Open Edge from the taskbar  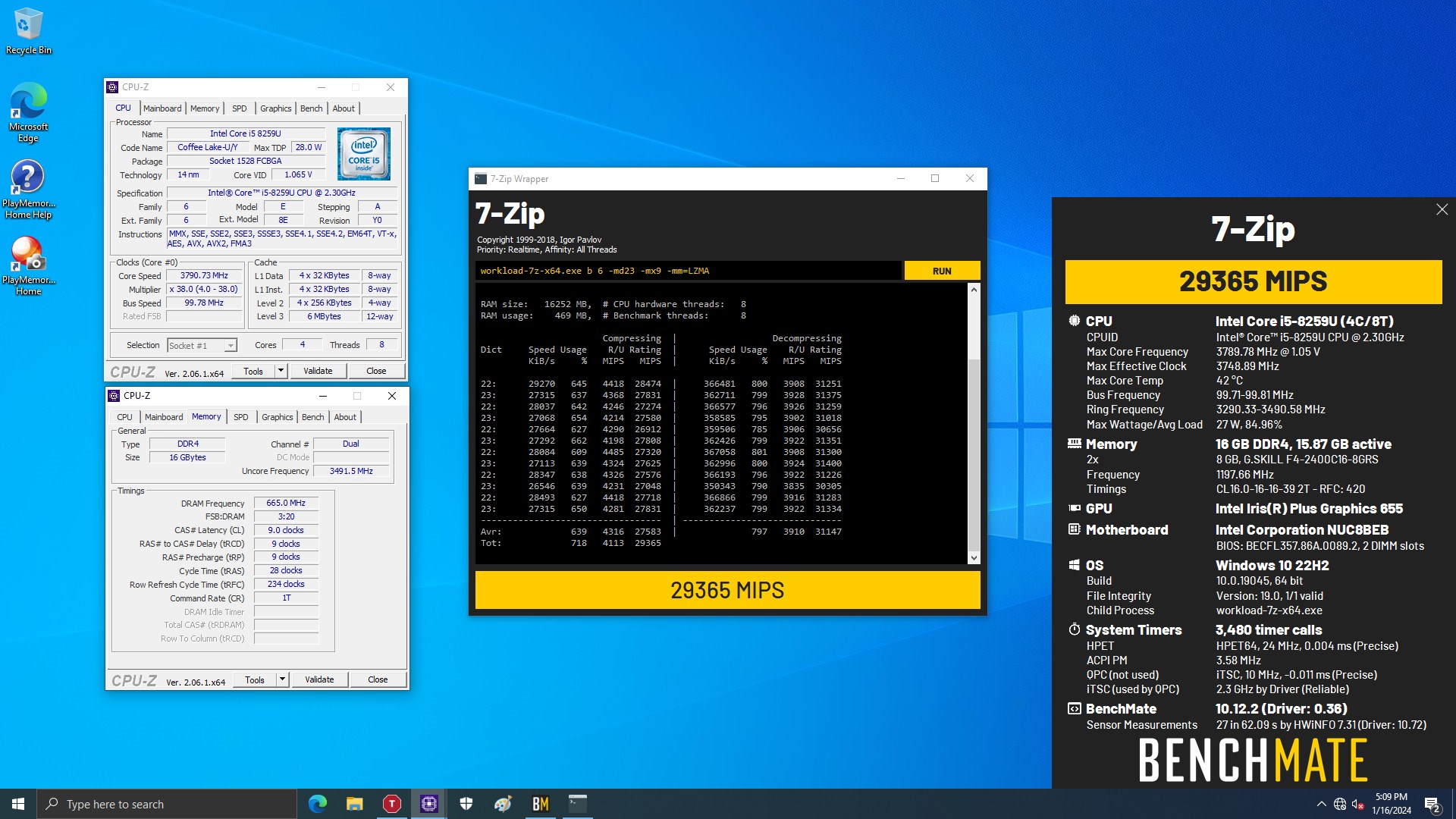click(x=317, y=804)
